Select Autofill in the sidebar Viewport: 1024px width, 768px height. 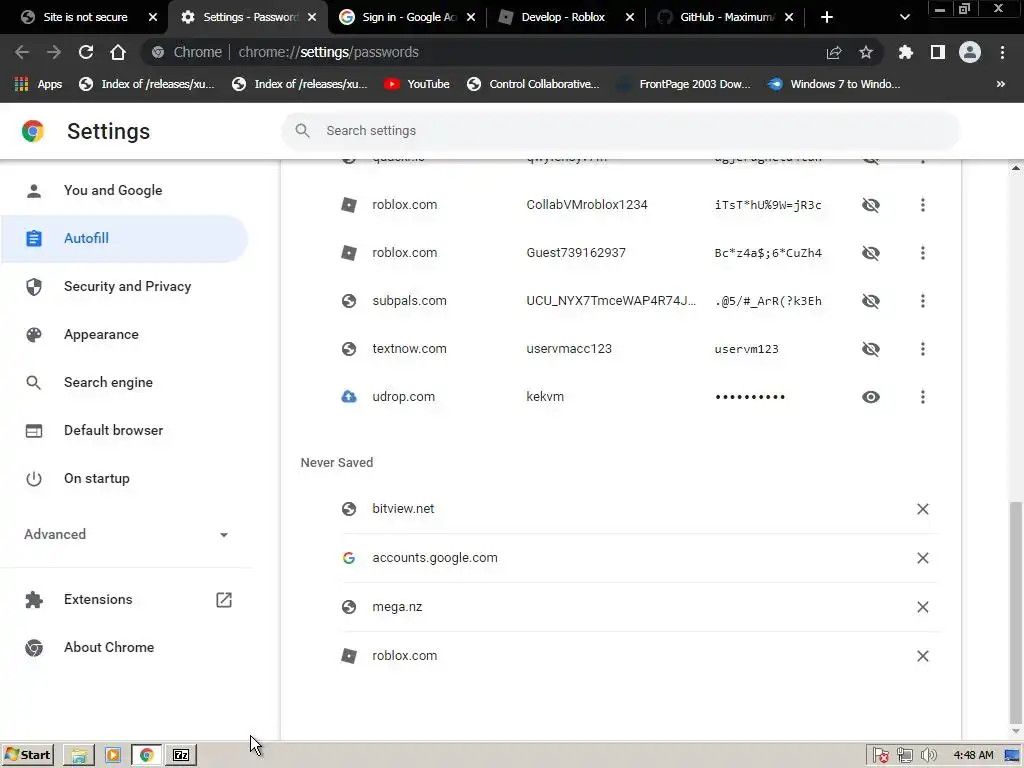(124, 238)
